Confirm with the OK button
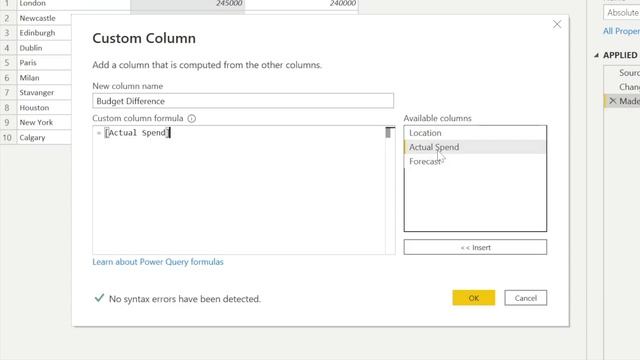Screen dimensions: 640x360 tap(473, 298)
